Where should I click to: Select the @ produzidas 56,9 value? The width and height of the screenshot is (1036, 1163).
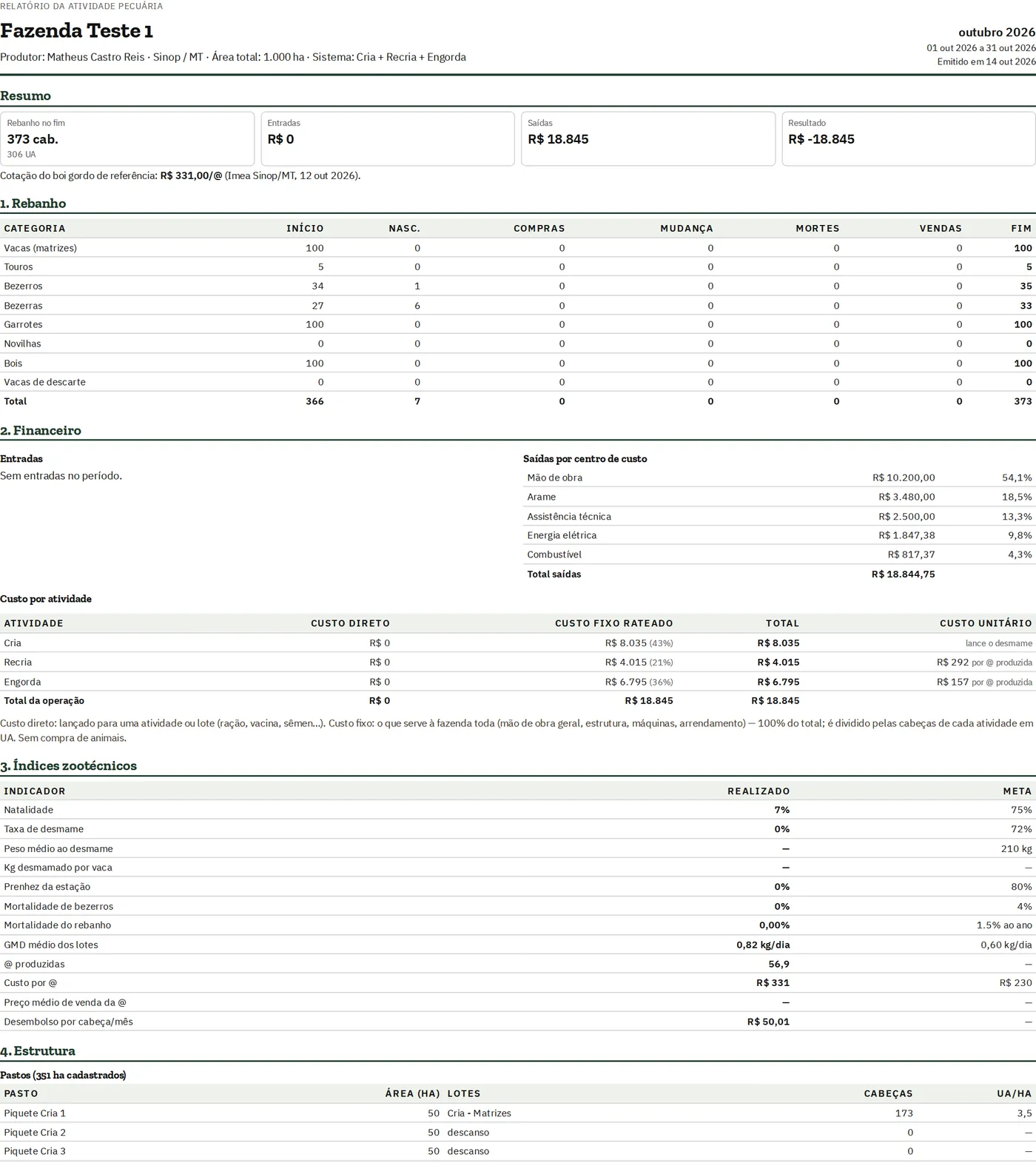click(779, 964)
